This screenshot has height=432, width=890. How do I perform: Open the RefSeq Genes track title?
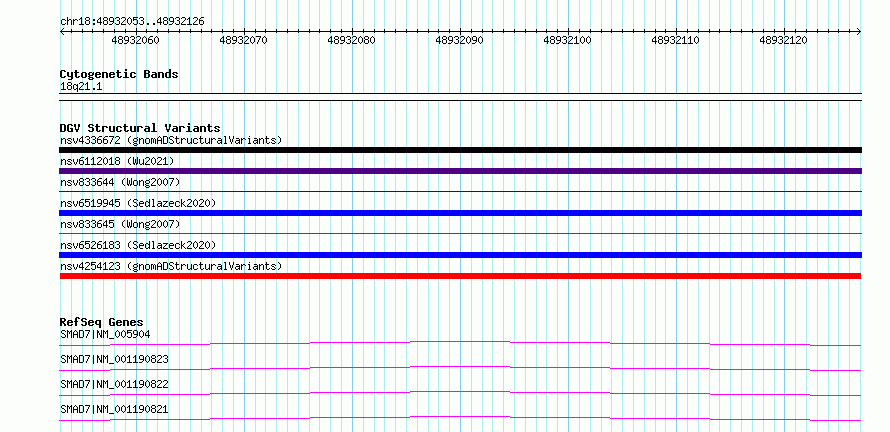(x=102, y=322)
